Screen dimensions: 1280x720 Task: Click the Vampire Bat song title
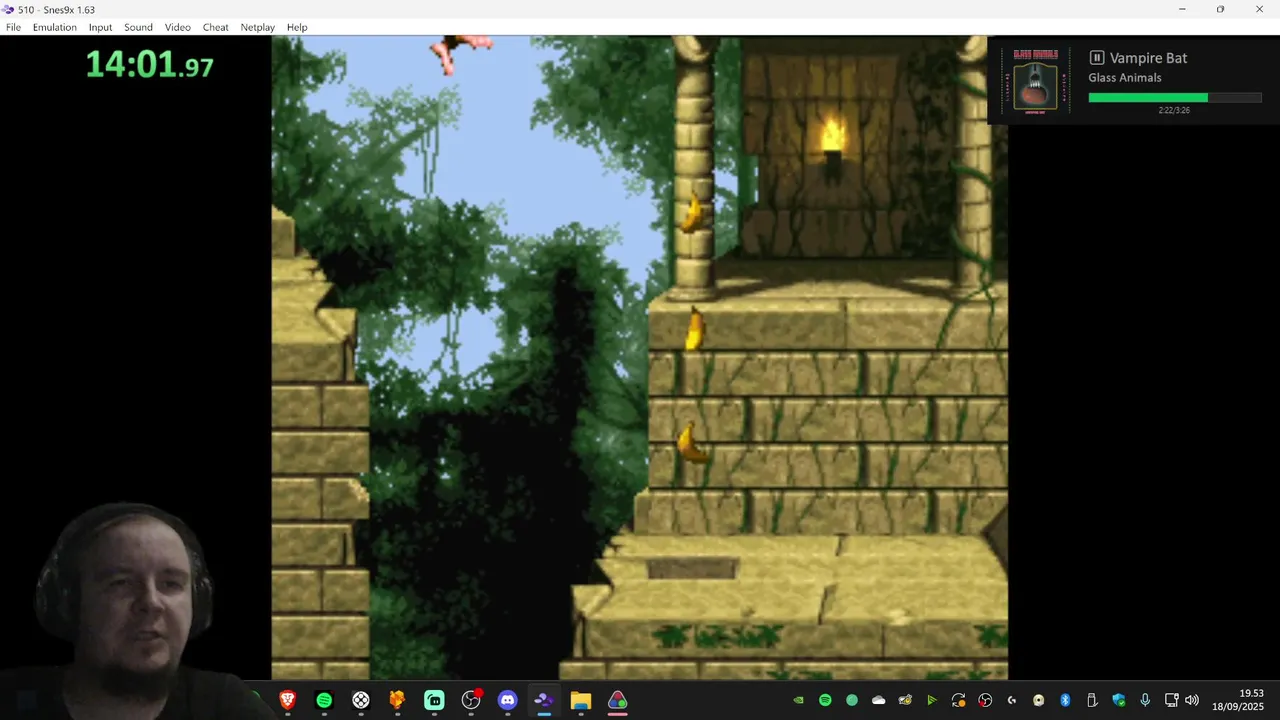tap(1148, 58)
